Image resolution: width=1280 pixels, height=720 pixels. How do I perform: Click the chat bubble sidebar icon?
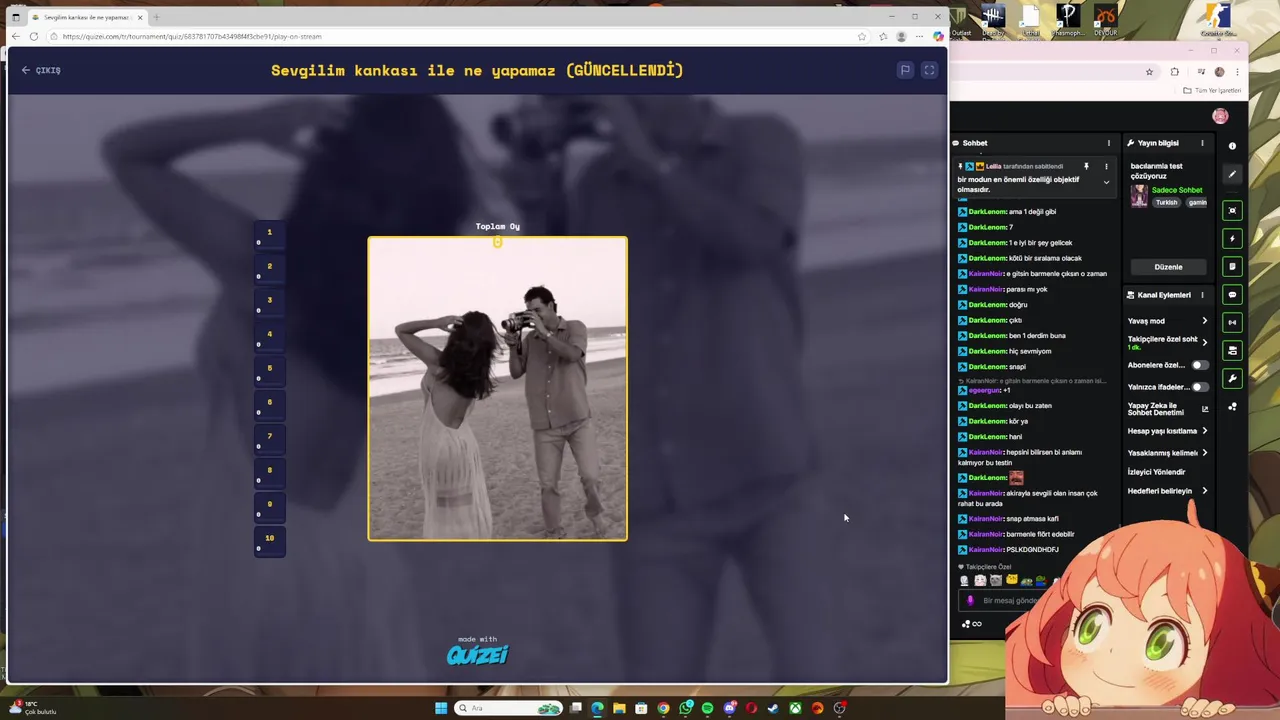[1232, 294]
